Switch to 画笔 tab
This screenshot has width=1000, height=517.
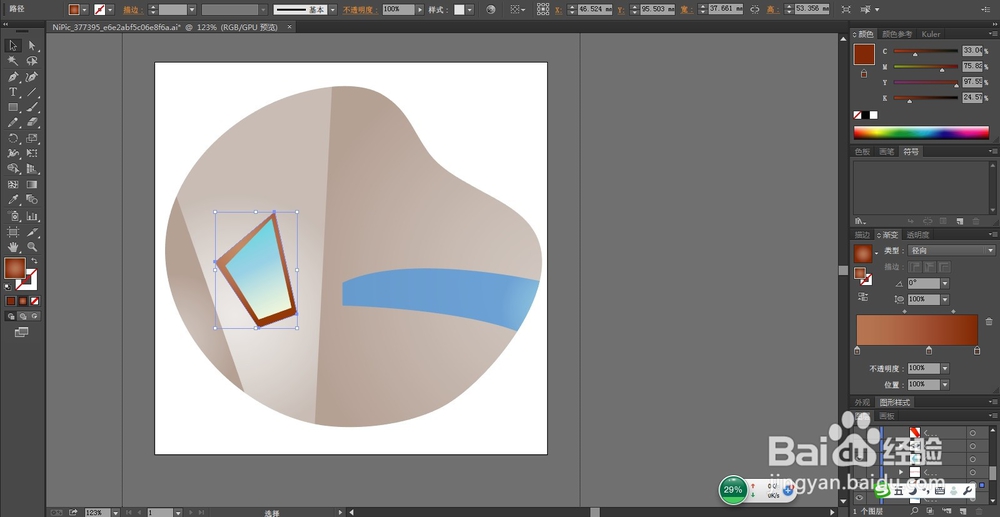(x=886, y=152)
